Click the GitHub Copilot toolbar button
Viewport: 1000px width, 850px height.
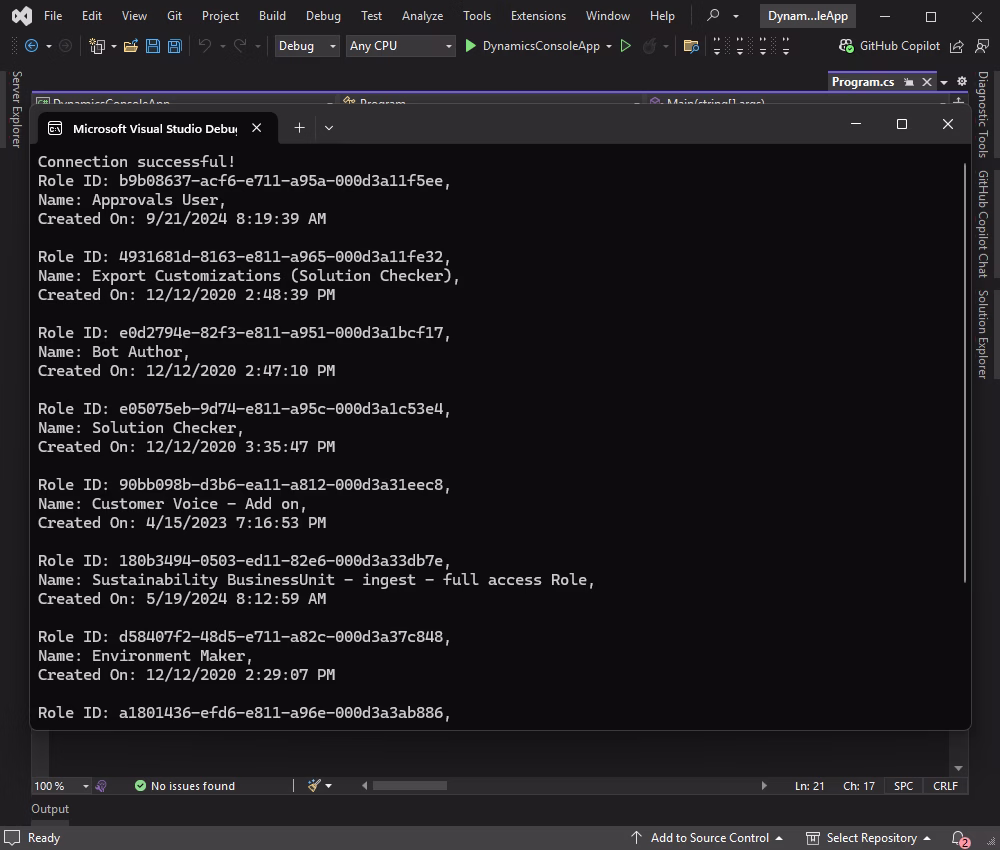(x=890, y=46)
